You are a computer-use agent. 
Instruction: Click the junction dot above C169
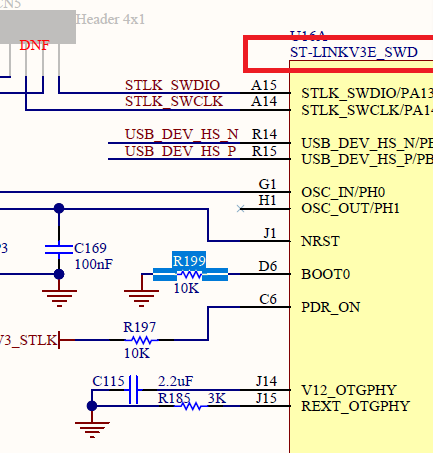(x=59, y=208)
